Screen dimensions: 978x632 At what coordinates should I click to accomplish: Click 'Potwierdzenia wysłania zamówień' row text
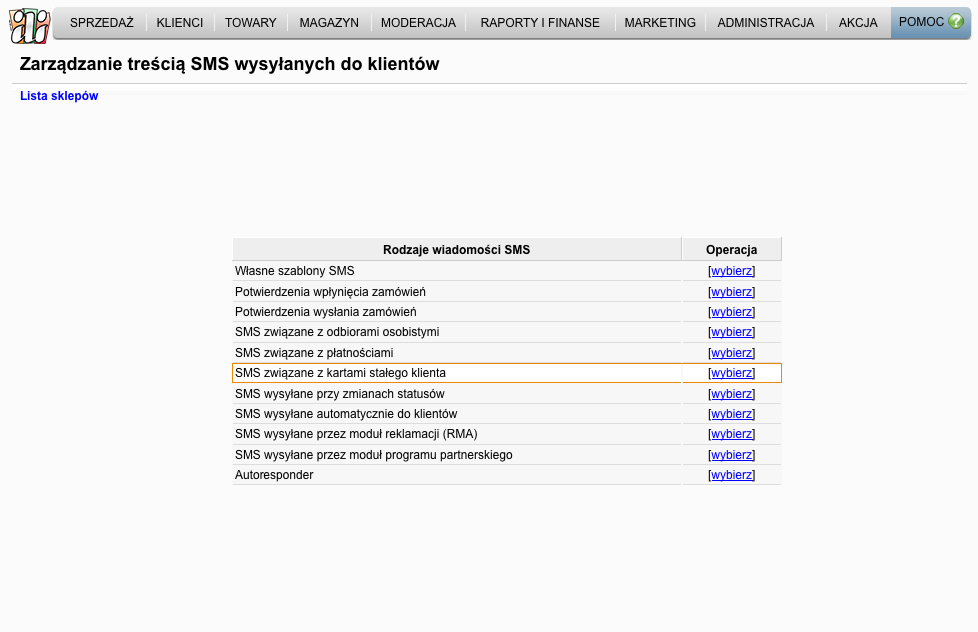pos(326,312)
